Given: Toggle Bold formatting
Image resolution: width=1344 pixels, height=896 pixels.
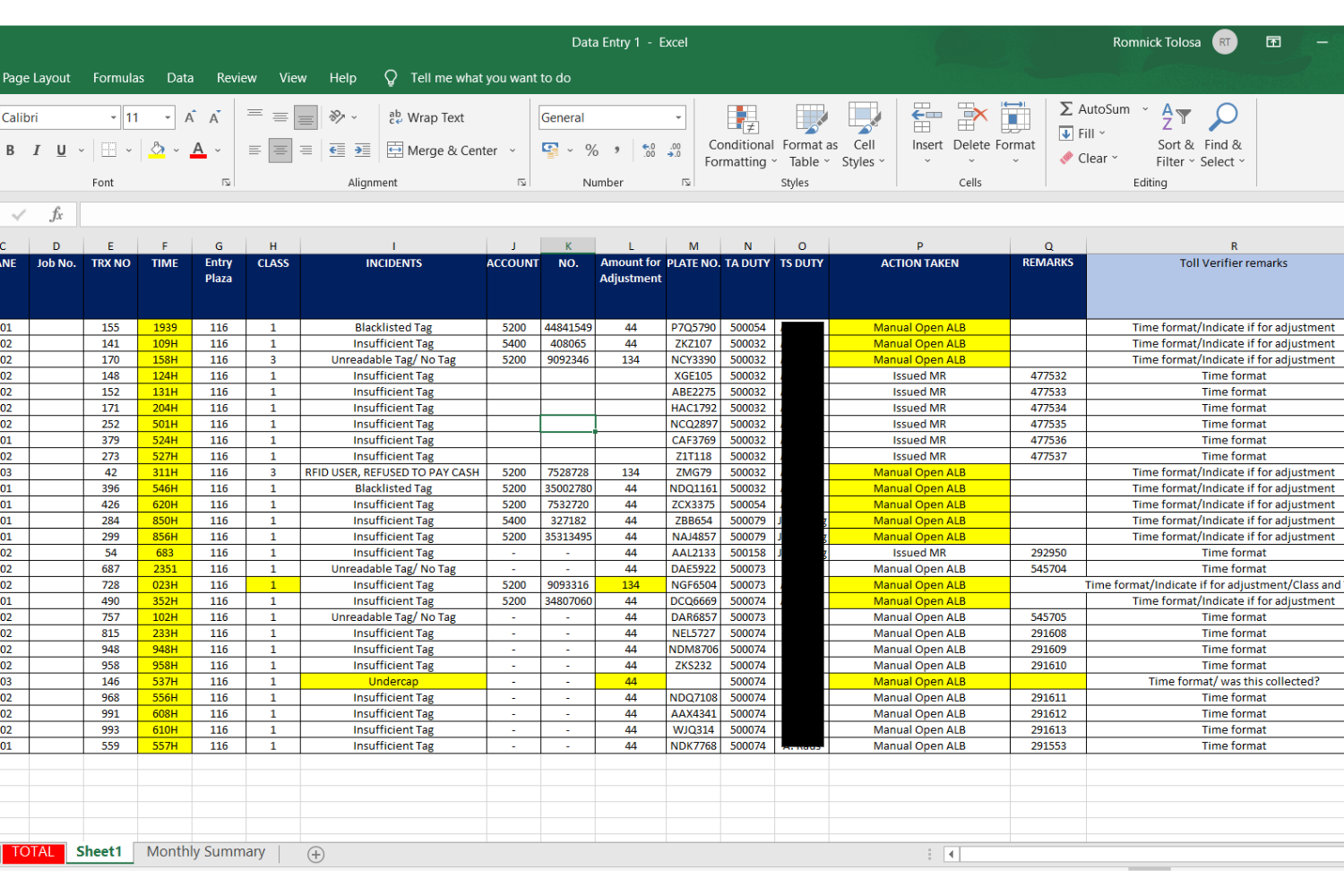Looking at the screenshot, I should click(x=10, y=150).
